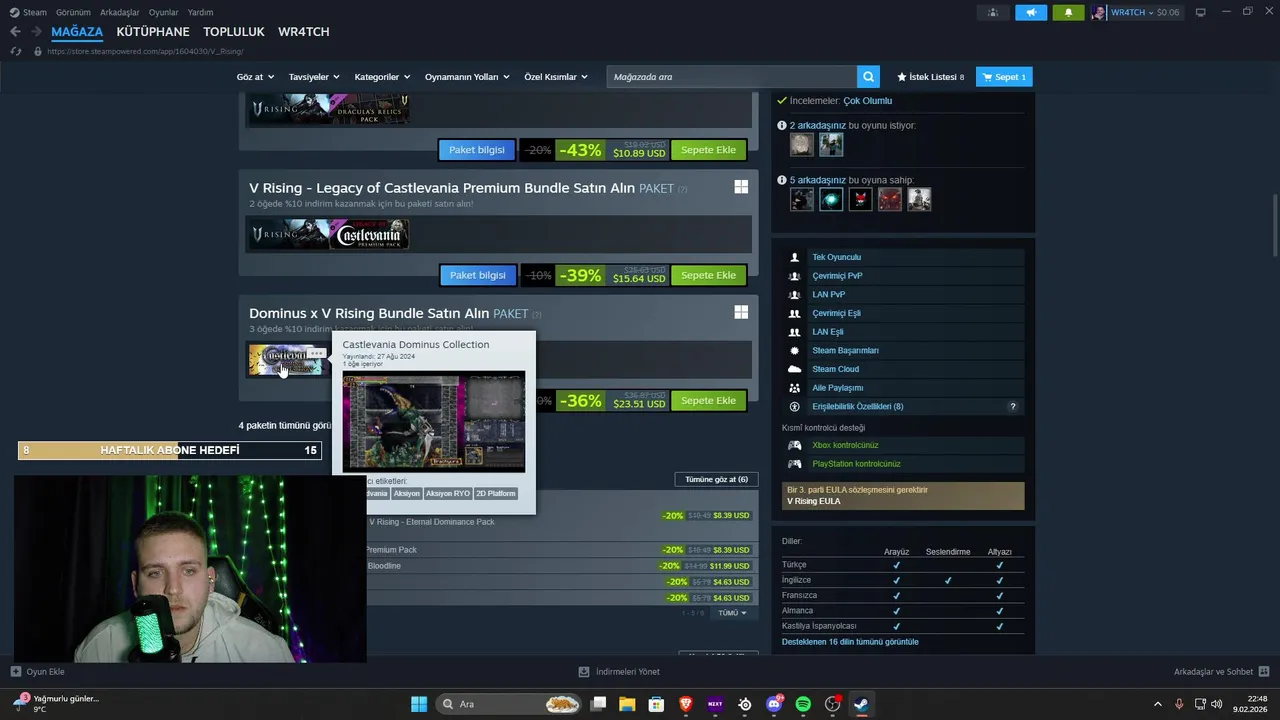Click Aile Paylaşımı feature link
This screenshot has height=720, width=1280.
[x=837, y=388]
